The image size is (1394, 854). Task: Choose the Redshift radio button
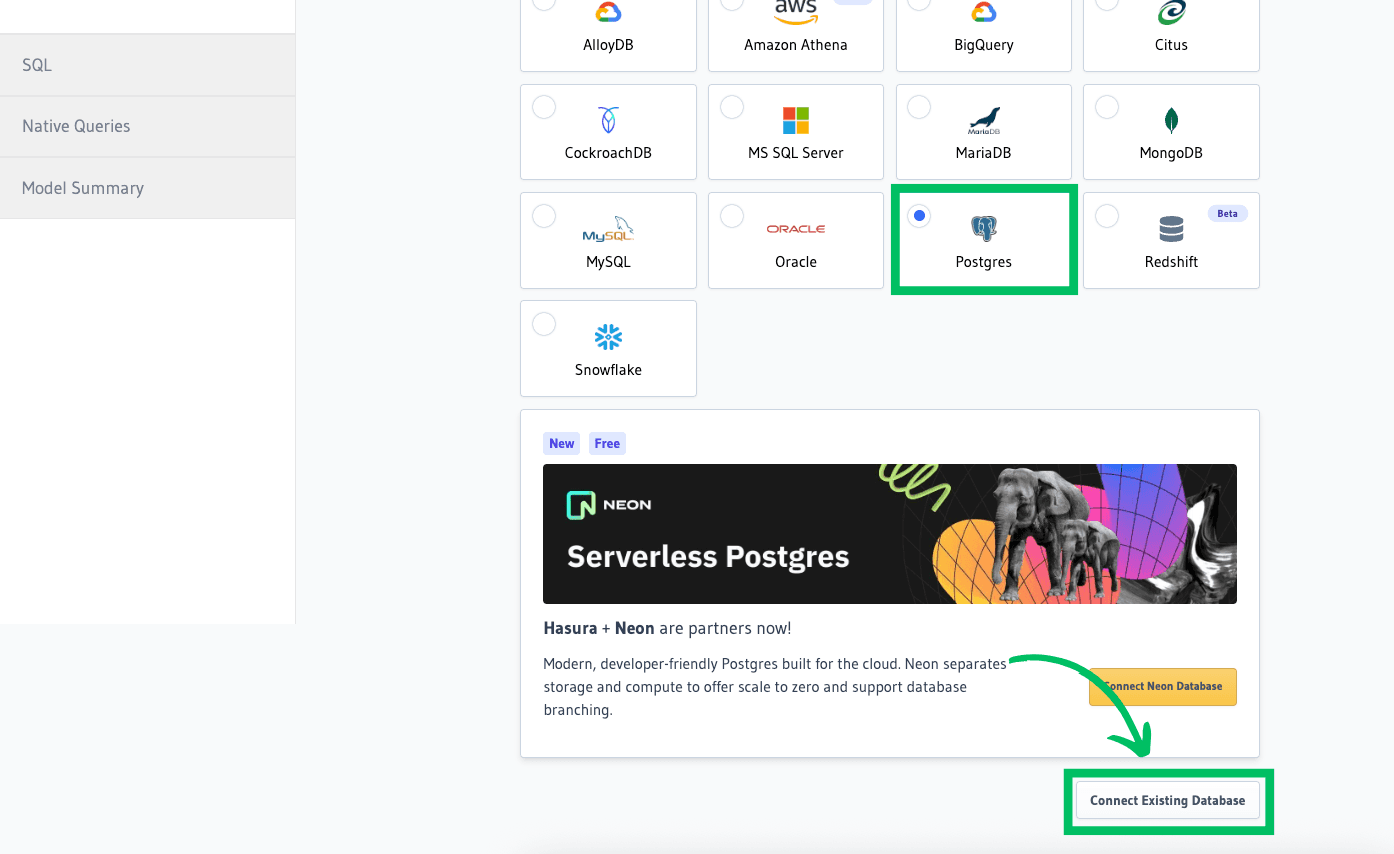(x=1106, y=215)
